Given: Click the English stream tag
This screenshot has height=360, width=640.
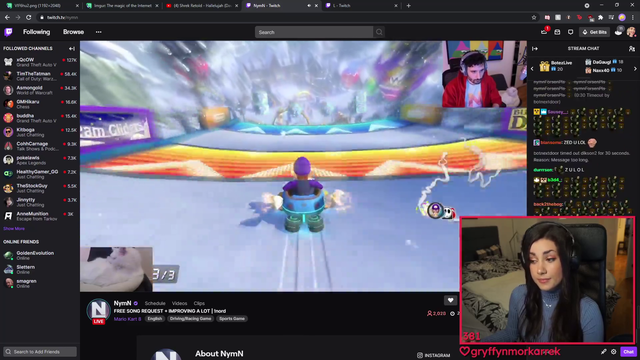Looking at the screenshot, I should 155,319.
